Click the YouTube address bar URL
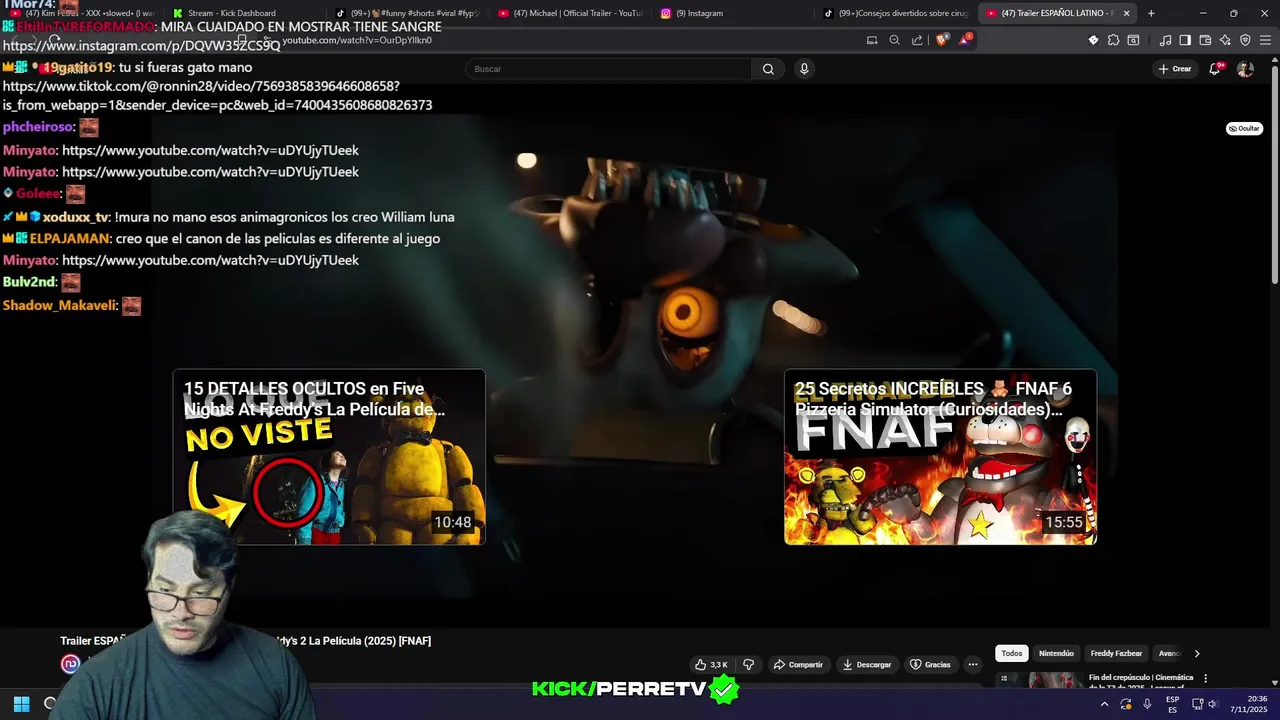Image resolution: width=1280 pixels, height=720 pixels. (x=357, y=40)
